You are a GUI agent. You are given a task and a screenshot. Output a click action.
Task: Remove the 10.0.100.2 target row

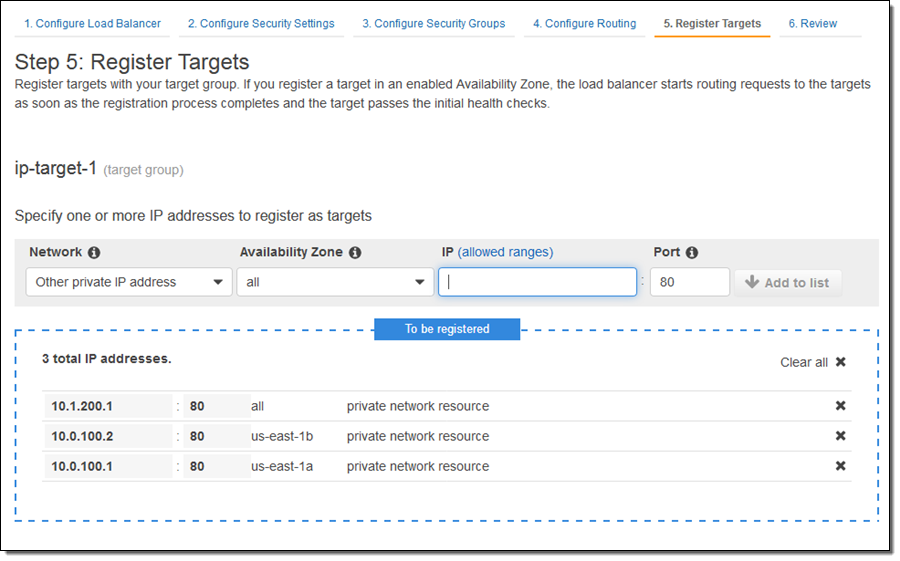point(840,436)
